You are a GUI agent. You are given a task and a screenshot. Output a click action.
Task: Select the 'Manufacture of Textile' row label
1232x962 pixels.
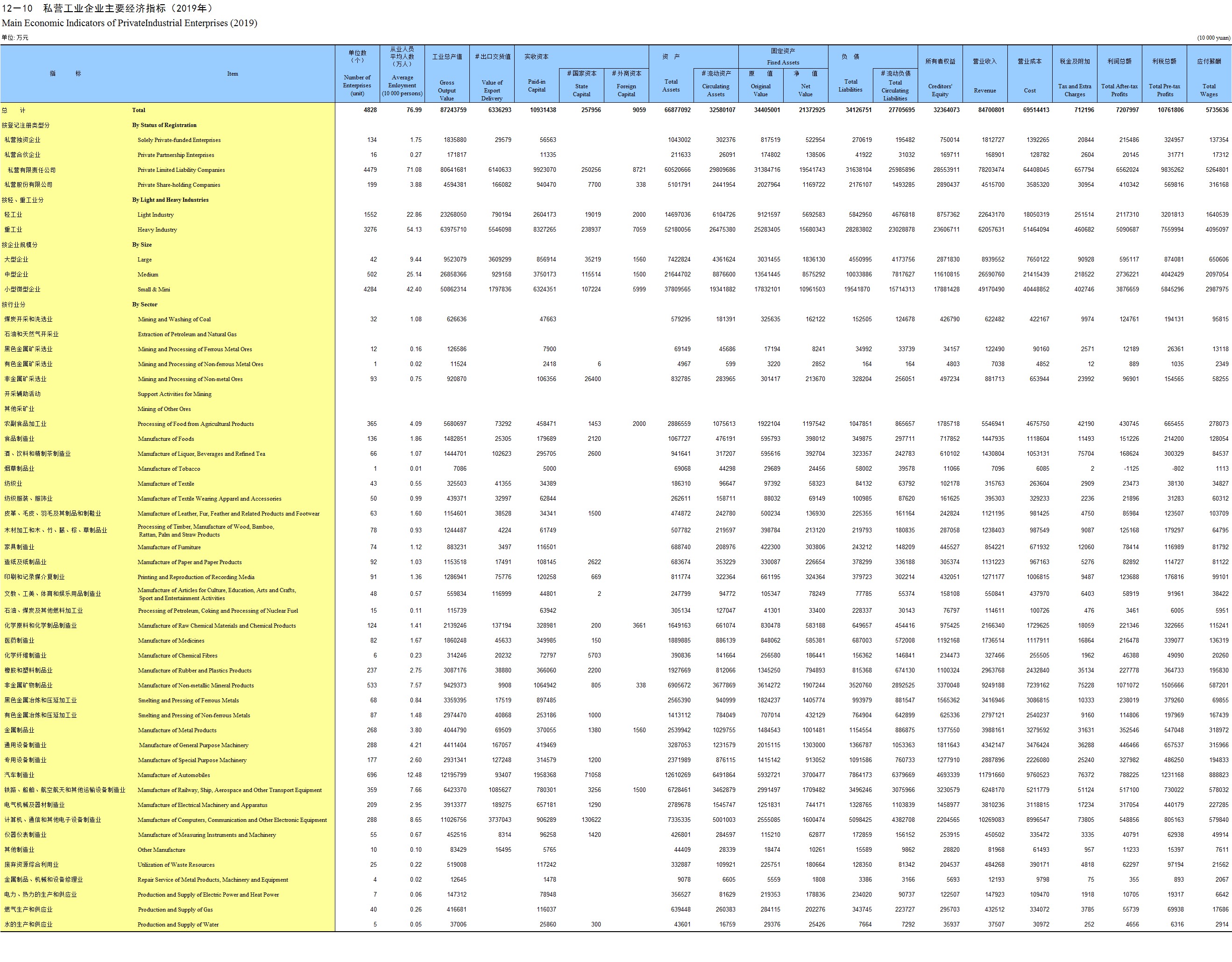coord(166,484)
